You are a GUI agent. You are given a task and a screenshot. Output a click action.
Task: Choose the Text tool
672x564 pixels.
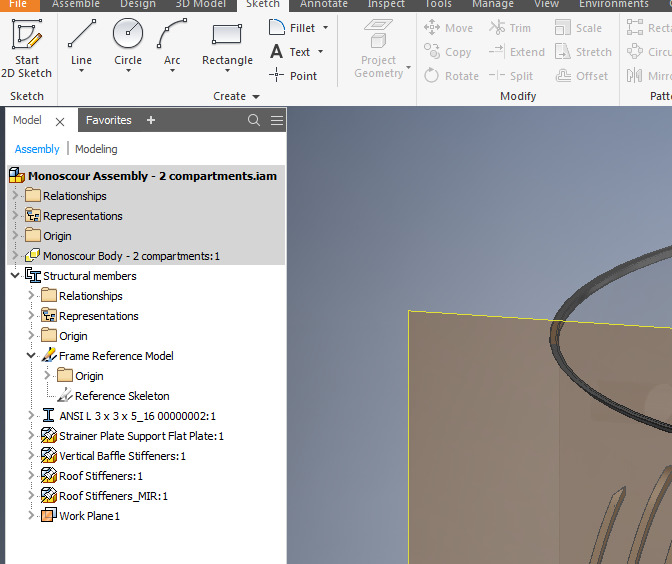tap(290, 52)
